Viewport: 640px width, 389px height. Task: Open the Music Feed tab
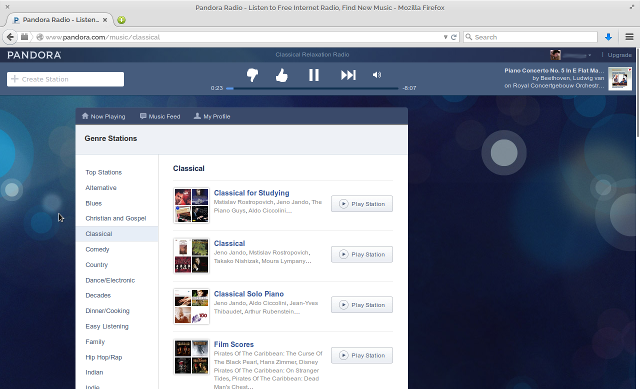(160, 116)
